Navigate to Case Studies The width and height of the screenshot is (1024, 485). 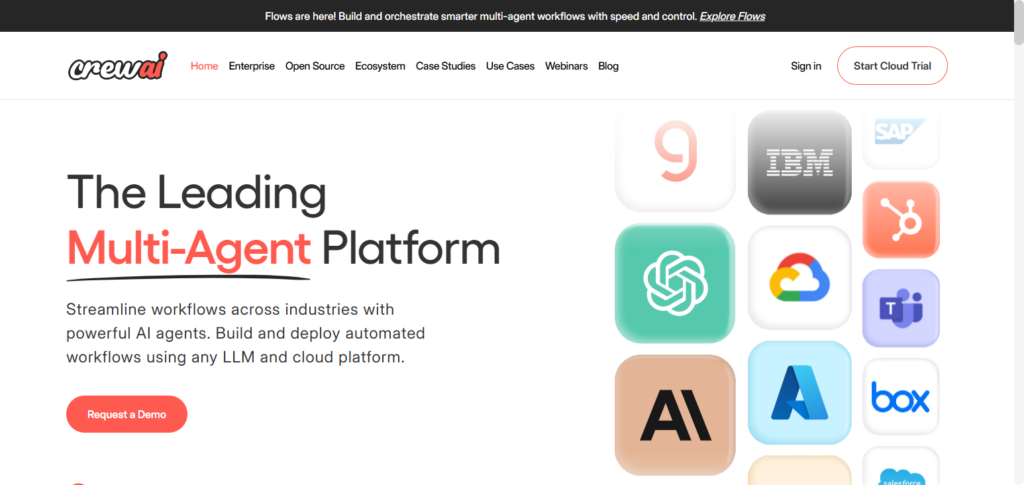(x=445, y=66)
